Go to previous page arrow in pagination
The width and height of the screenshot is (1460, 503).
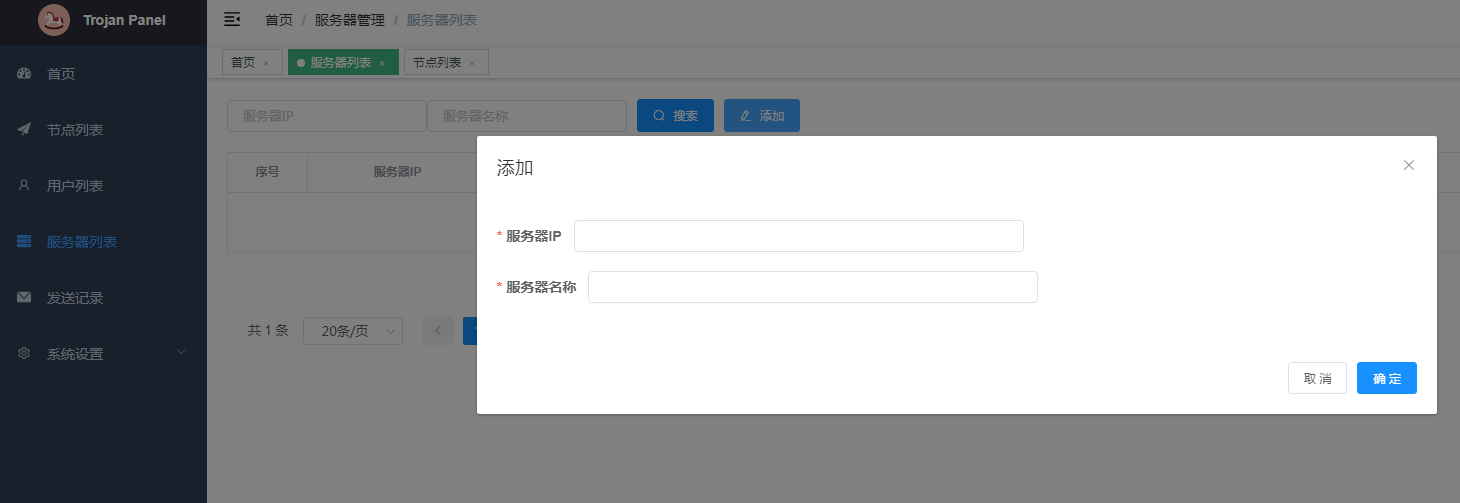tap(438, 331)
